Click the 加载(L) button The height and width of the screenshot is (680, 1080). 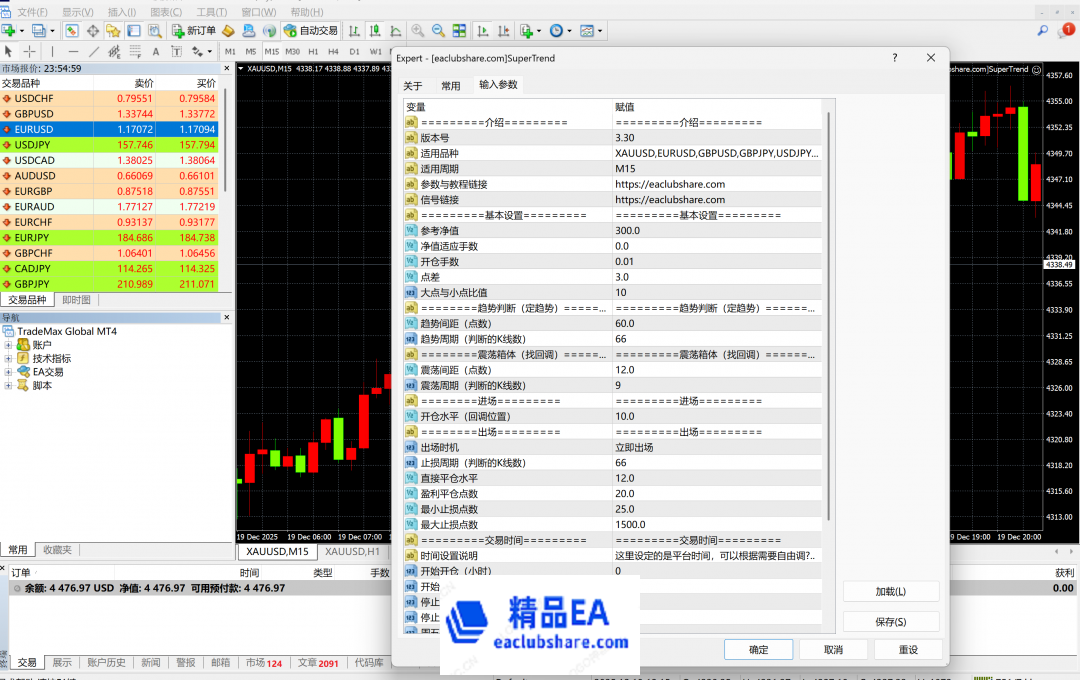pyautogui.click(x=890, y=592)
